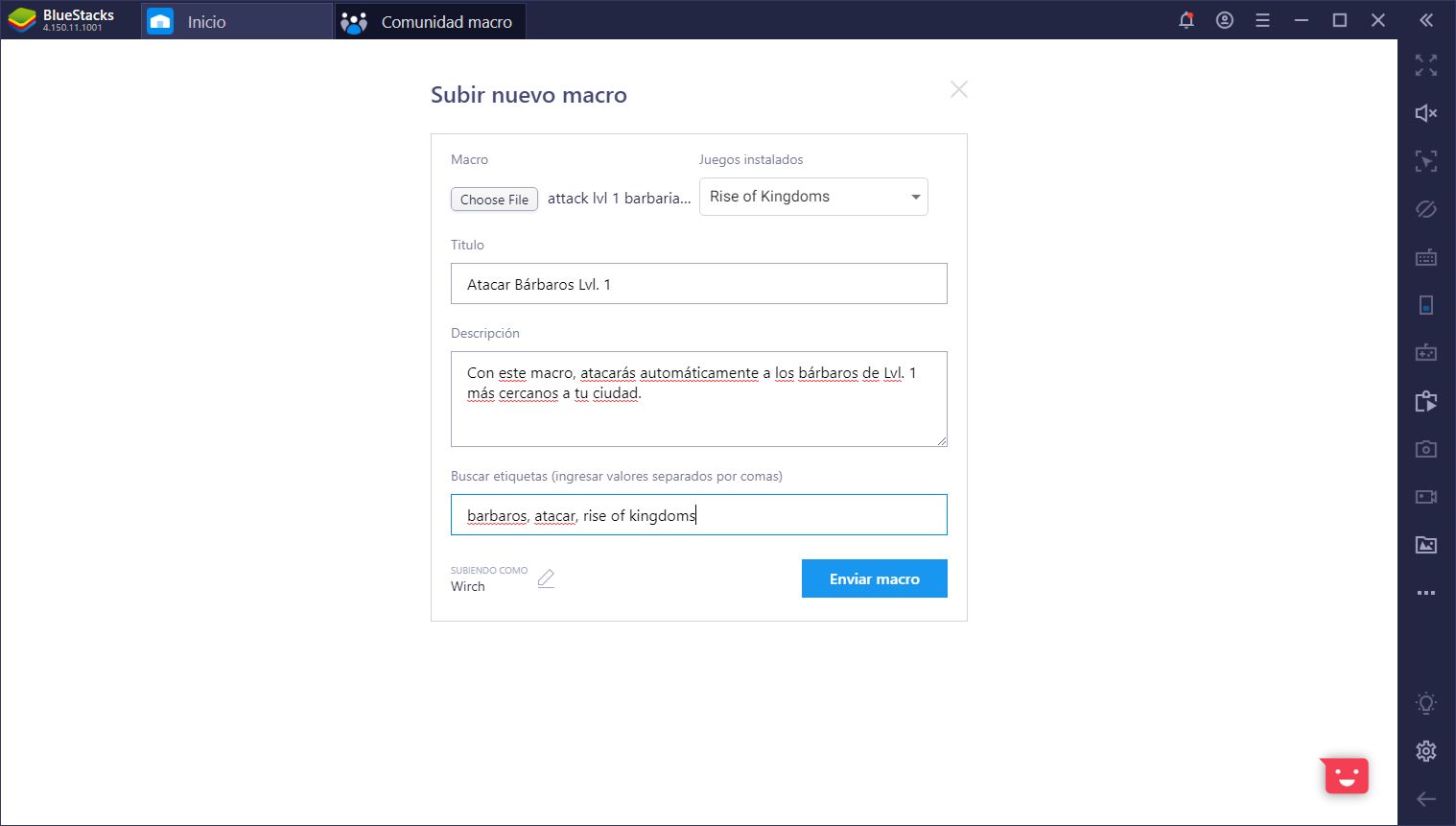Submit with the Enviar macro button
The height and width of the screenshot is (826, 1456).
click(875, 578)
